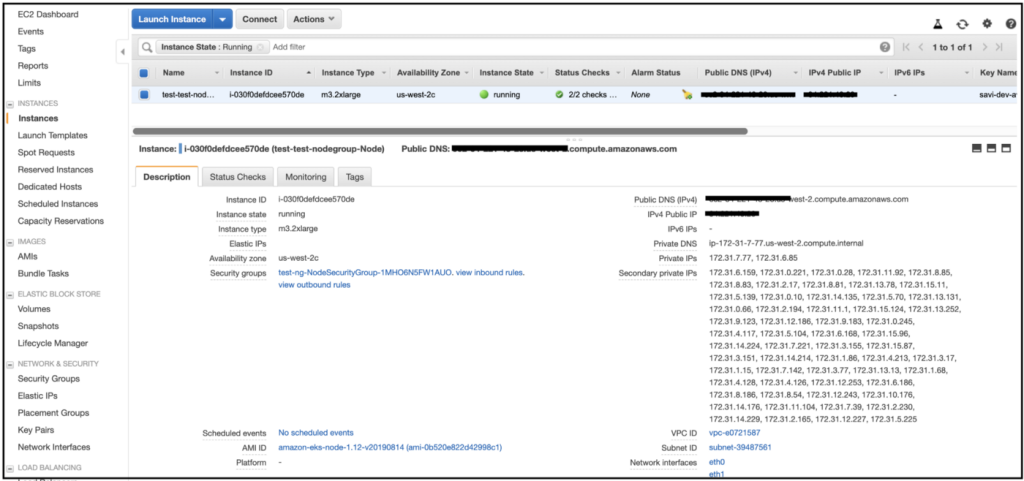The image size is (1024, 481).
Task: Open Elastic IPs in sidebar
Action: click(38, 396)
